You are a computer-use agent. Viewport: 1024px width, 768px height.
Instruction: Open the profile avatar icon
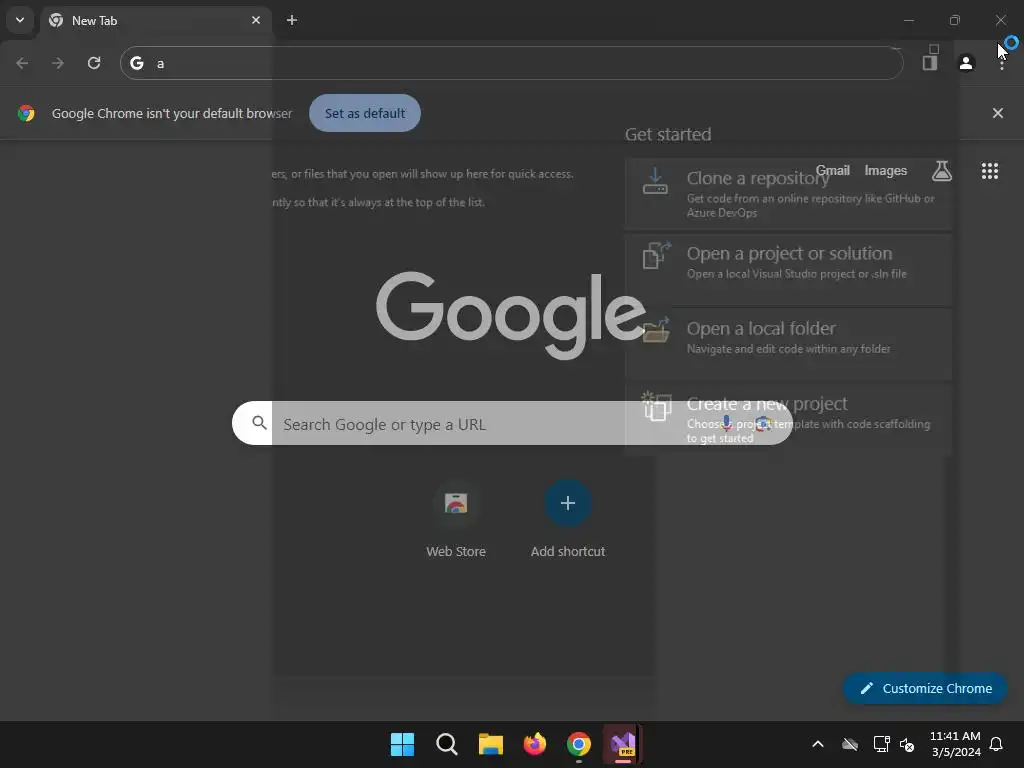click(966, 63)
